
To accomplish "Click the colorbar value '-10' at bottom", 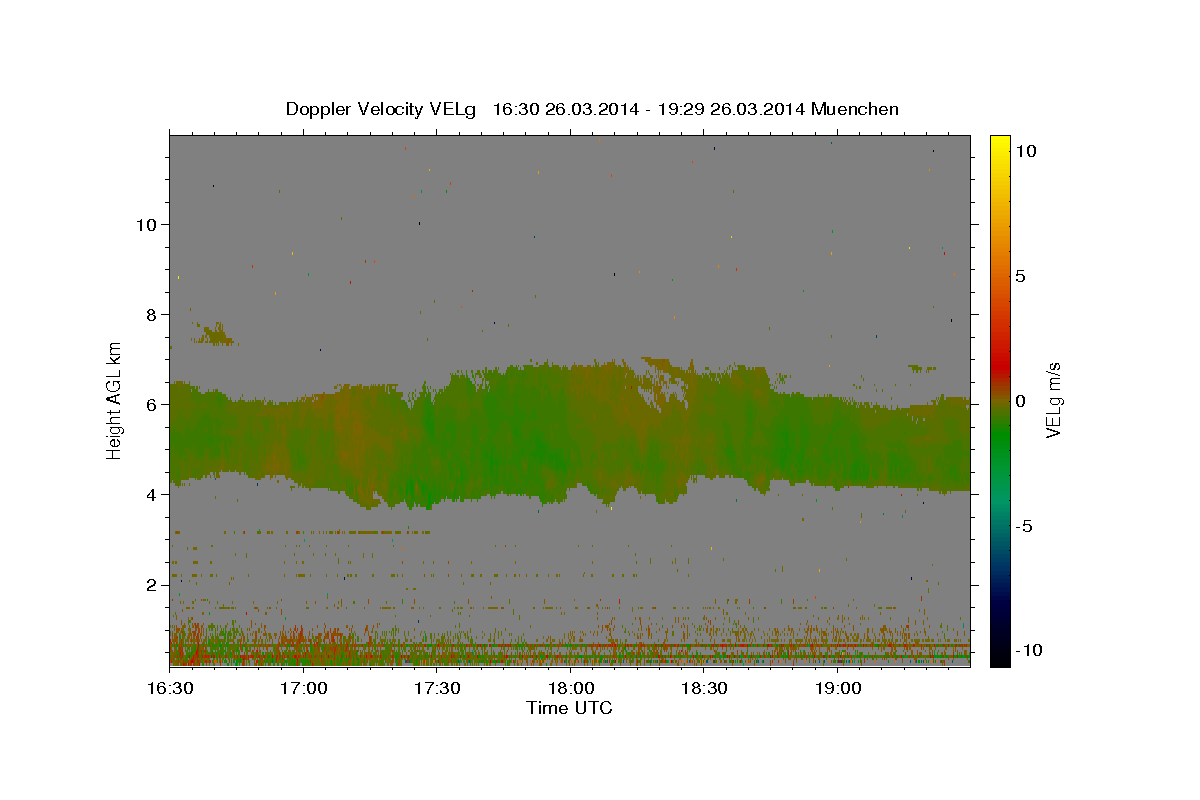I will [1029, 651].
